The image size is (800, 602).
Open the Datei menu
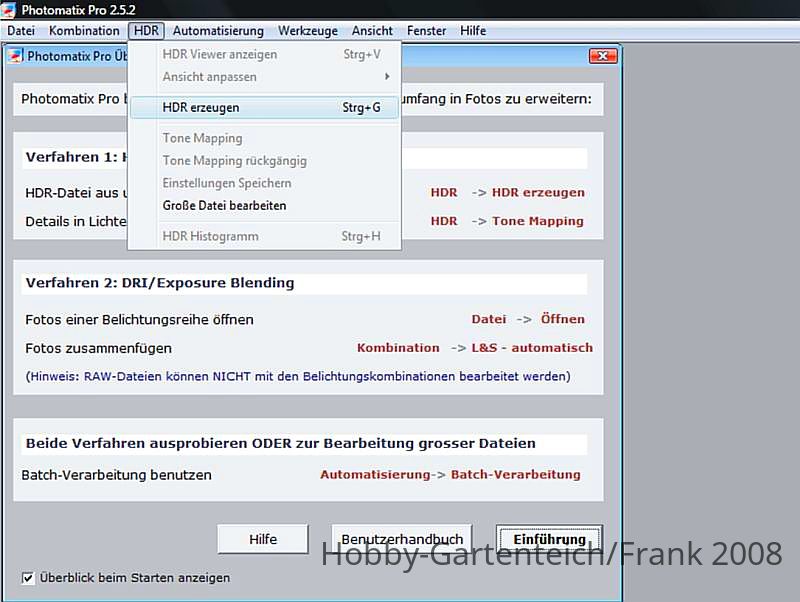(x=21, y=31)
